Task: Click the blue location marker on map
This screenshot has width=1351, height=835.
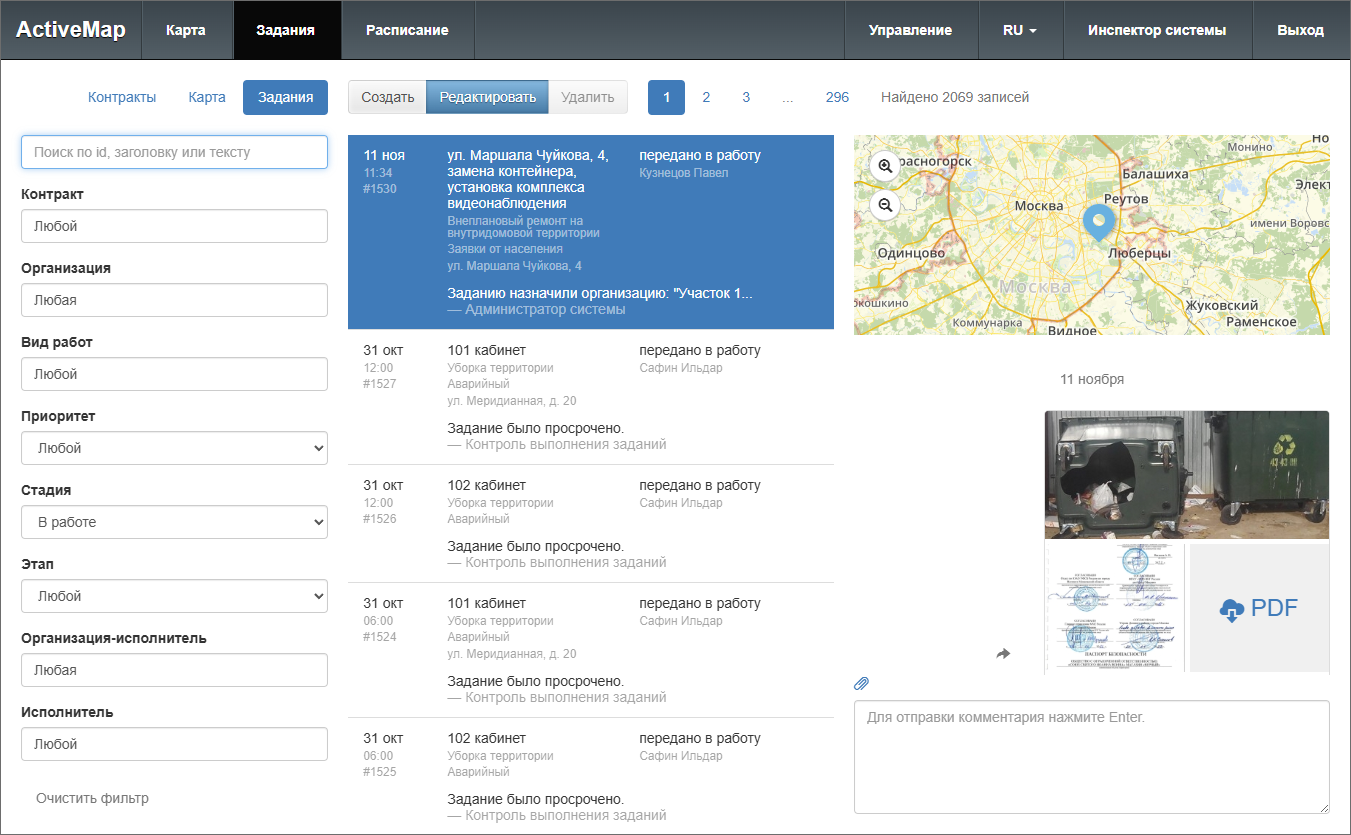Action: tap(1098, 221)
